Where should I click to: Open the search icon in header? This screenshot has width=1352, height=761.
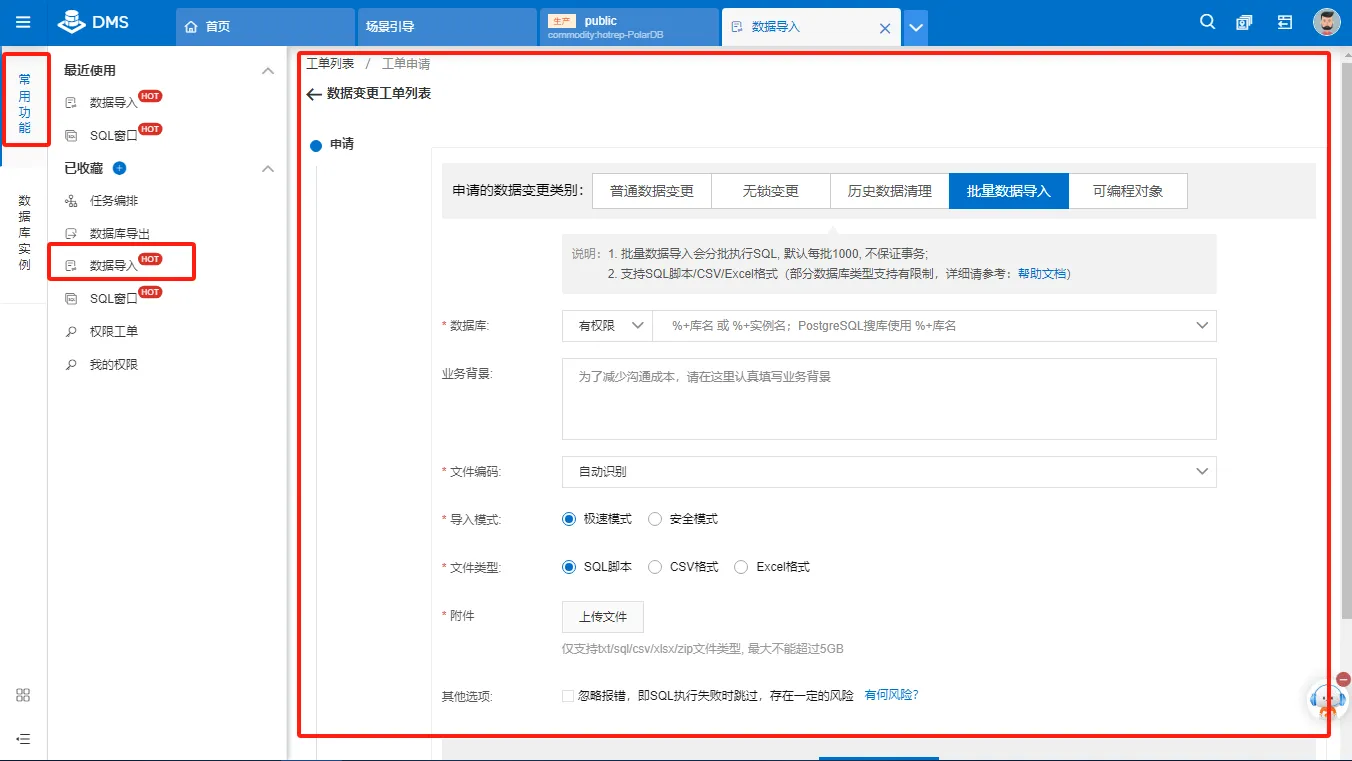(1207, 22)
